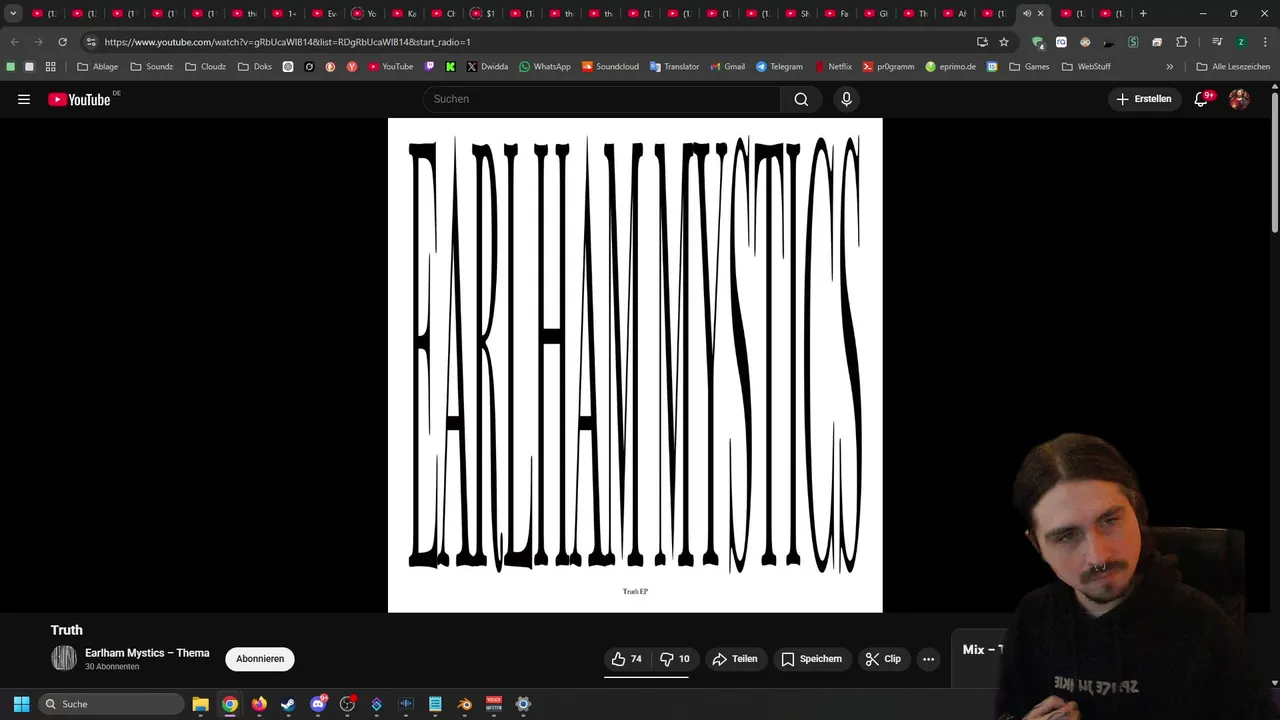Open the WhatsApp bookmark
The height and width of the screenshot is (720, 1280).
point(544,67)
